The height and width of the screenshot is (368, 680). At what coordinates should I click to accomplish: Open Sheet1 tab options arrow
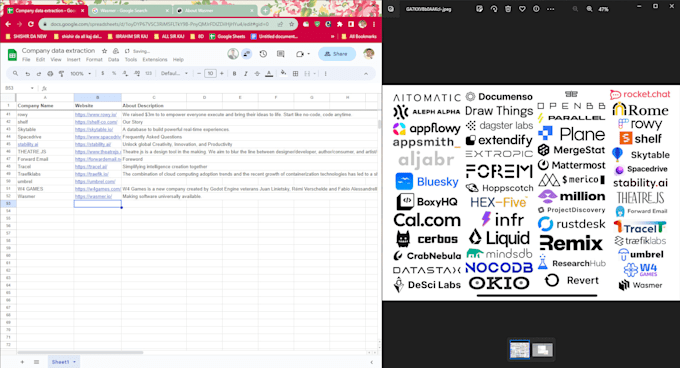[75, 362]
